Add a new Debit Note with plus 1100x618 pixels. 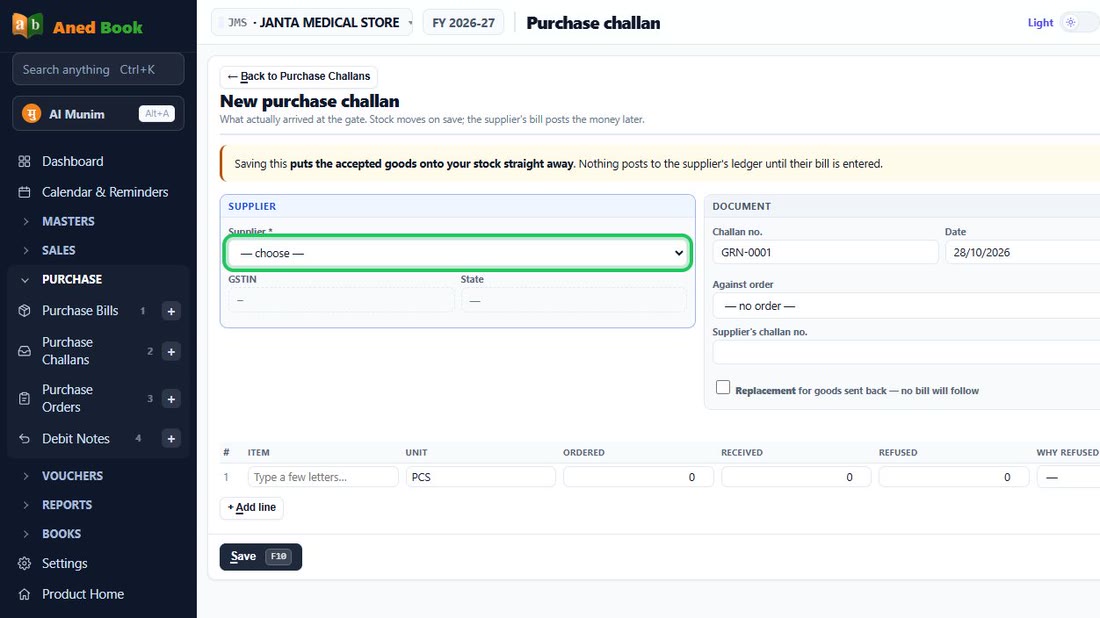coord(171,439)
